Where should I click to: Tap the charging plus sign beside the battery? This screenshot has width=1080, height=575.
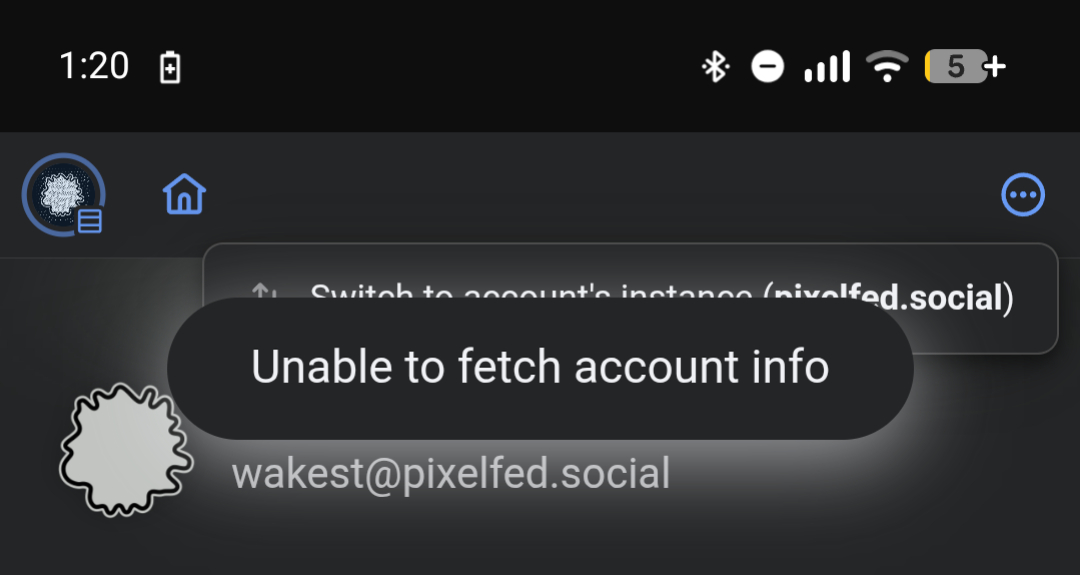click(996, 67)
